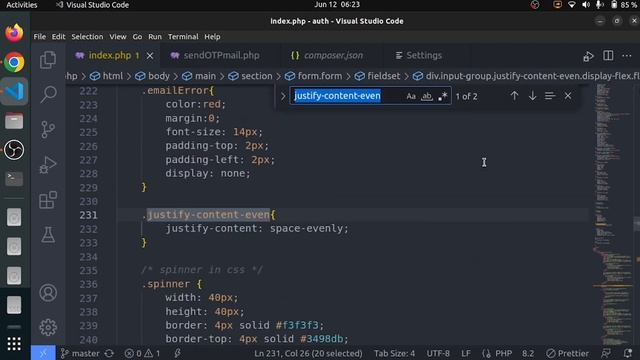The width and height of the screenshot is (640, 360).
Task: Open the File menu
Action: [x=40, y=37]
